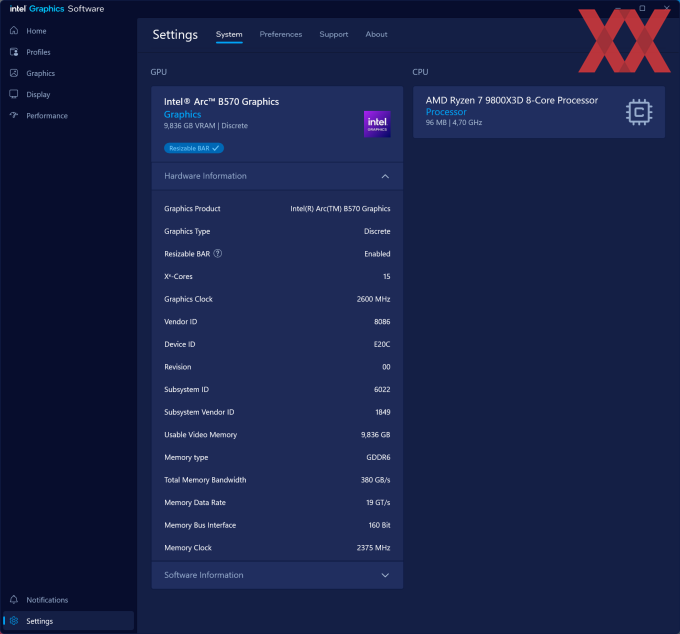This screenshot has height=634, width=680.
Task: Click the Graphics icon in sidebar
Action: [14, 73]
